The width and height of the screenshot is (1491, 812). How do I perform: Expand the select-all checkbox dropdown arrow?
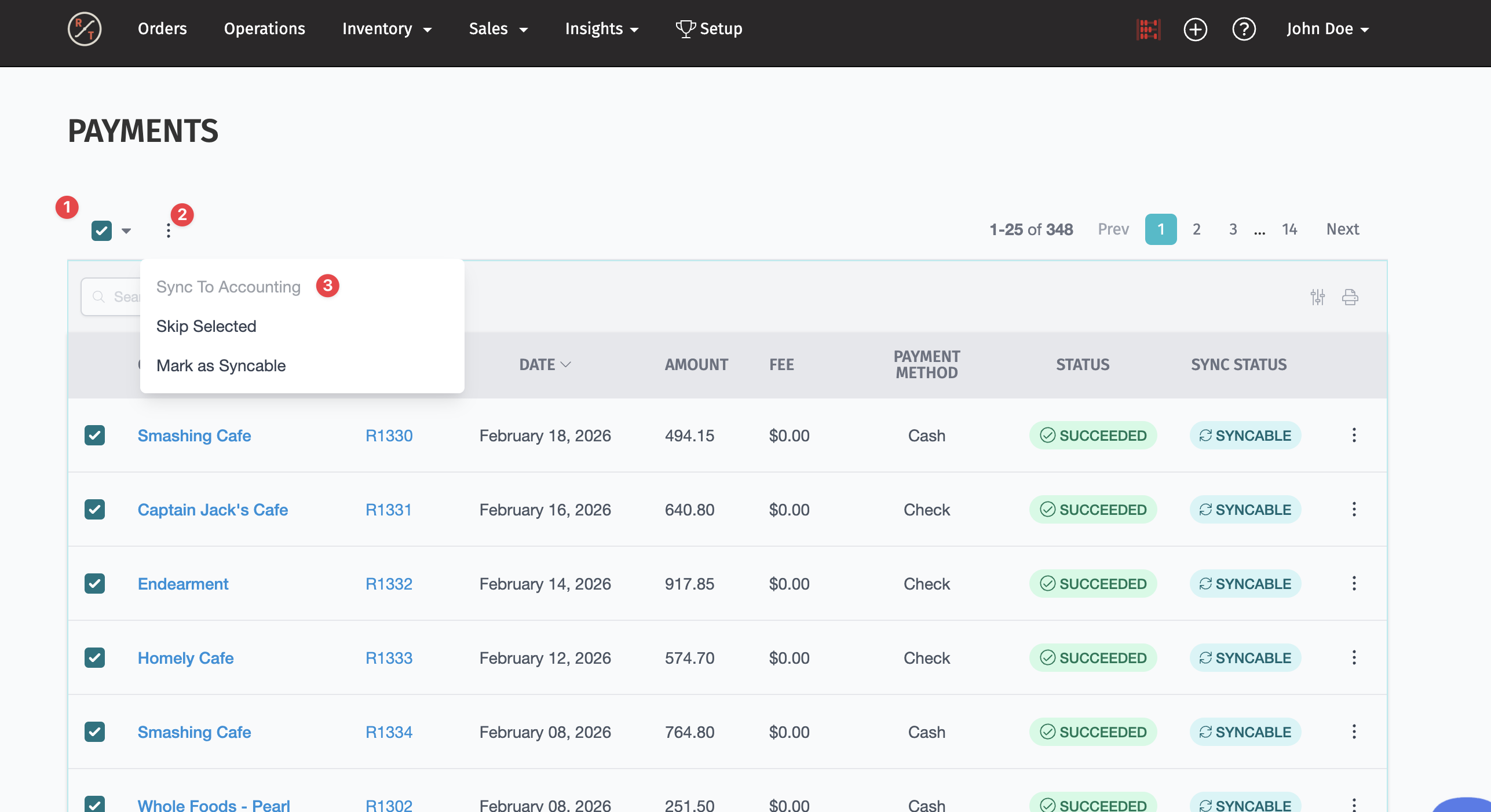pyautogui.click(x=126, y=231)
